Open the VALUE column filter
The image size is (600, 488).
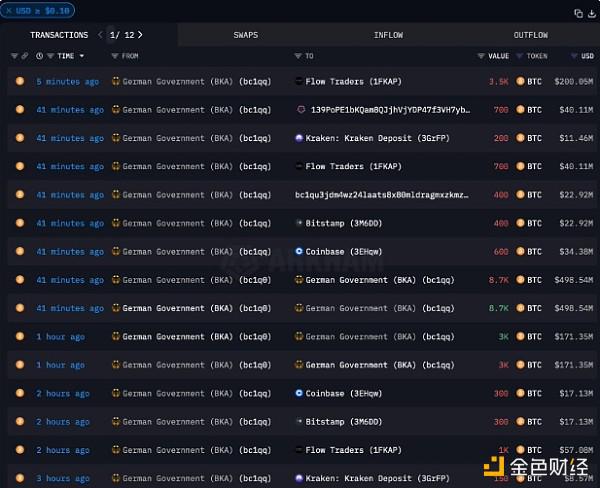point(481,56)
